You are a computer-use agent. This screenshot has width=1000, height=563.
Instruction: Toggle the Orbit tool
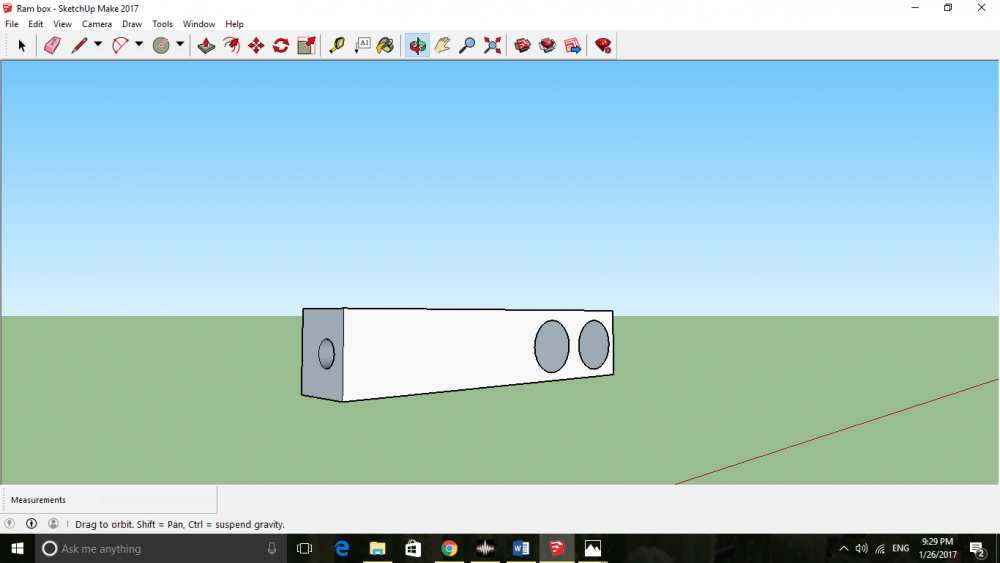pyautogui.click(x=417, y=45)
